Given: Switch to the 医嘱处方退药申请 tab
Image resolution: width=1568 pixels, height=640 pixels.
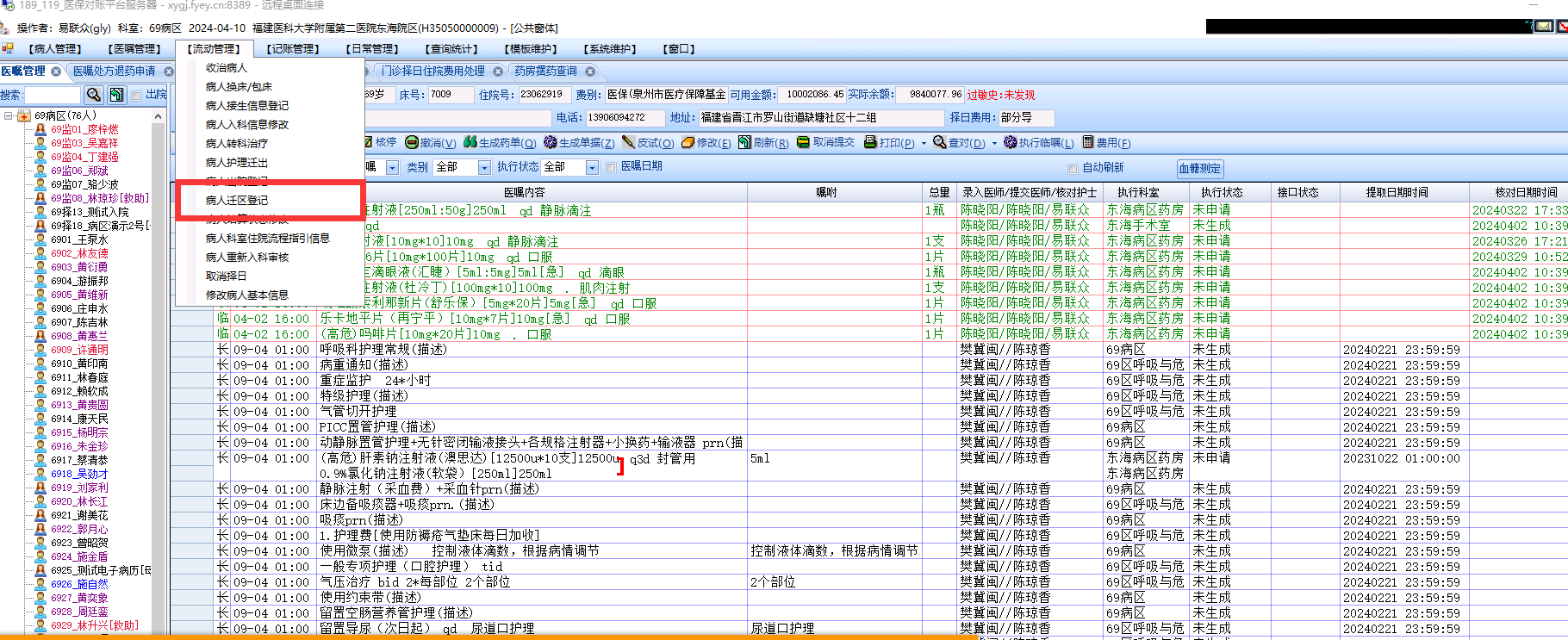Looking at the screenshot, I should [x=115, y=71].
